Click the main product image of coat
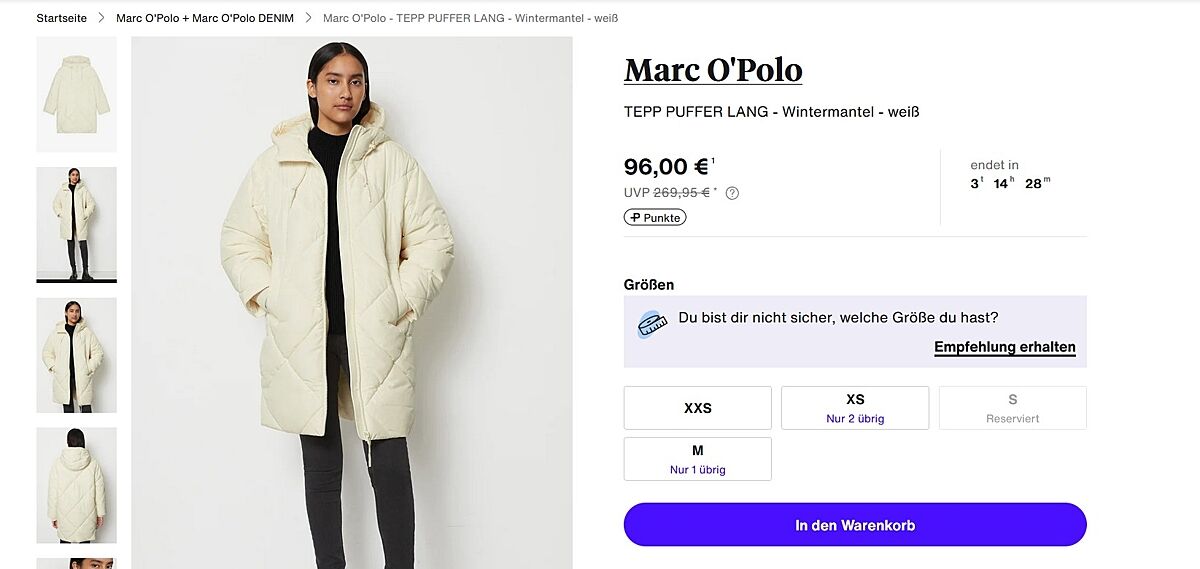The width and height of the screenshot is (1200, 569). pos(351,302)
